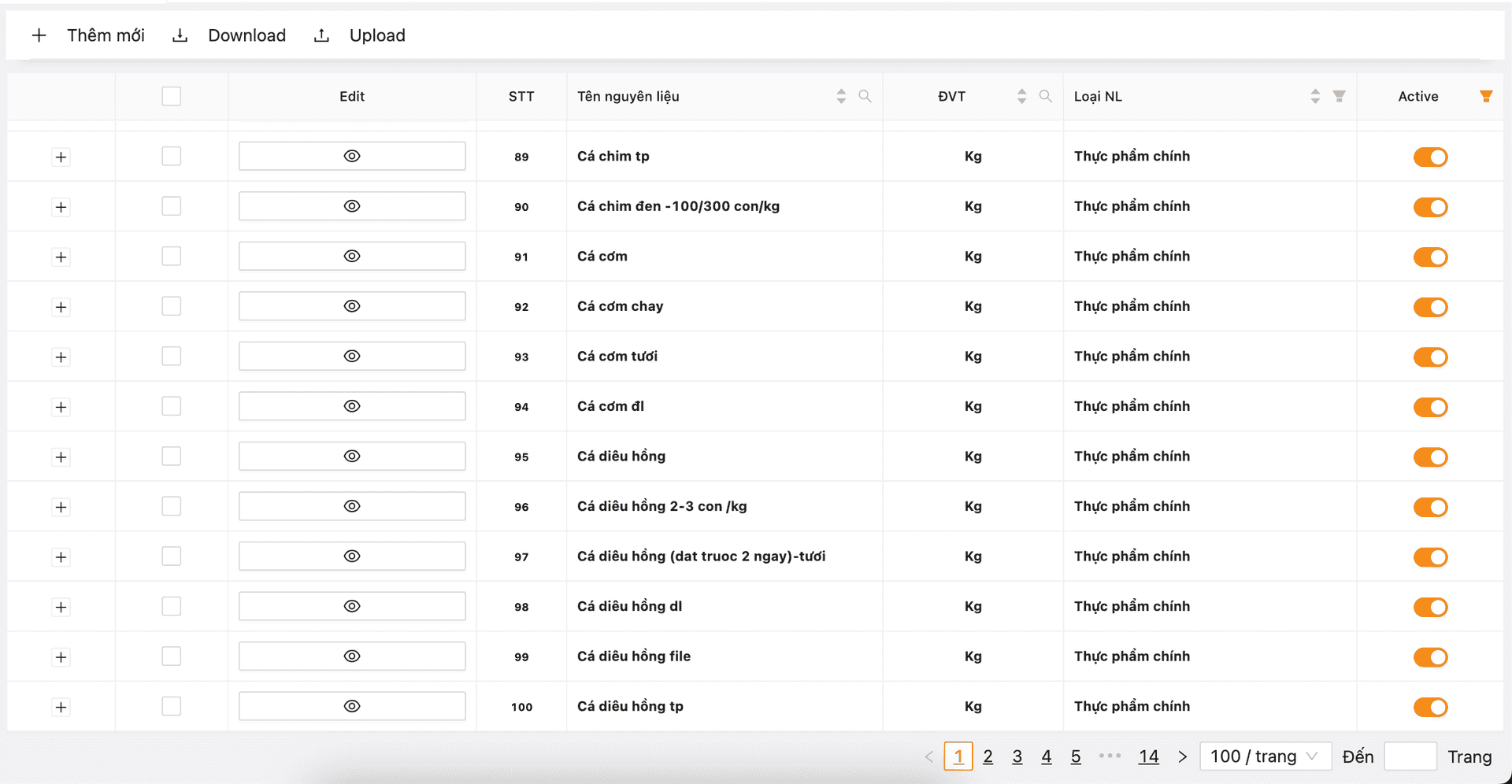The height and width of the screenshot is (784, 1512).
Task: Select all rows with header checkbox
Action: 171,96
